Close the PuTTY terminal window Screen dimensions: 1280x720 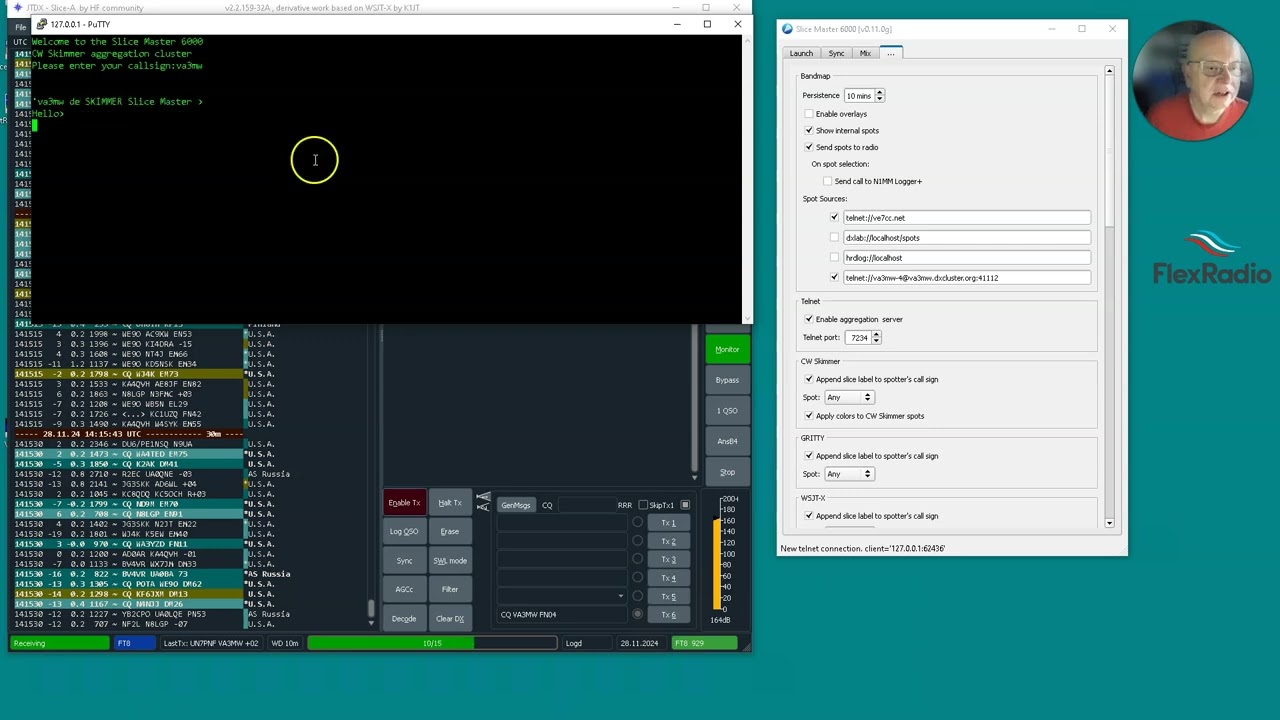[x=738, y=24]
